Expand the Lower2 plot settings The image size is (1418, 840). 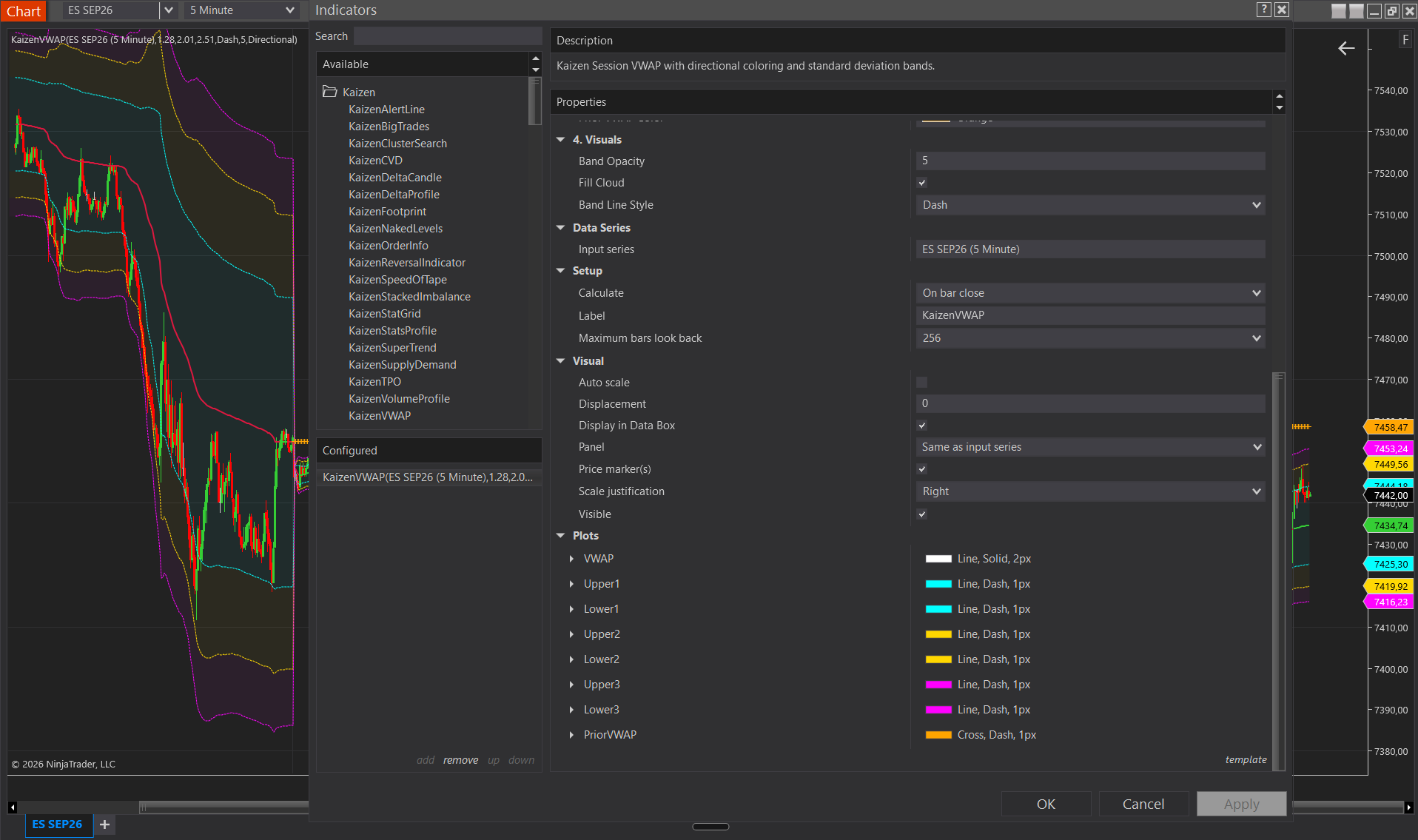571,659
